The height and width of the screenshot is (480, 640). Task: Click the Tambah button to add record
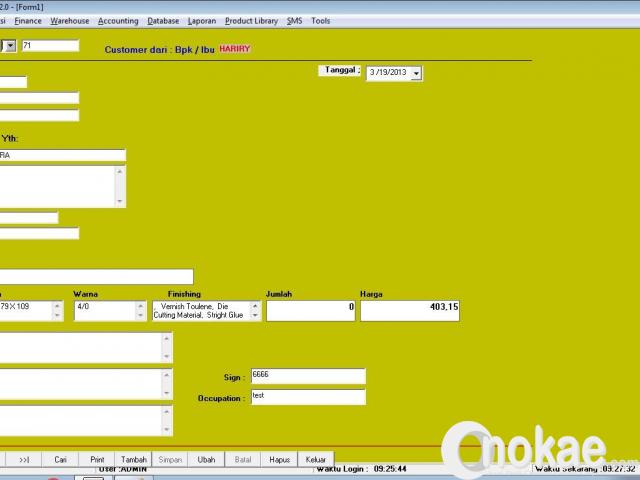coord(133,459)
